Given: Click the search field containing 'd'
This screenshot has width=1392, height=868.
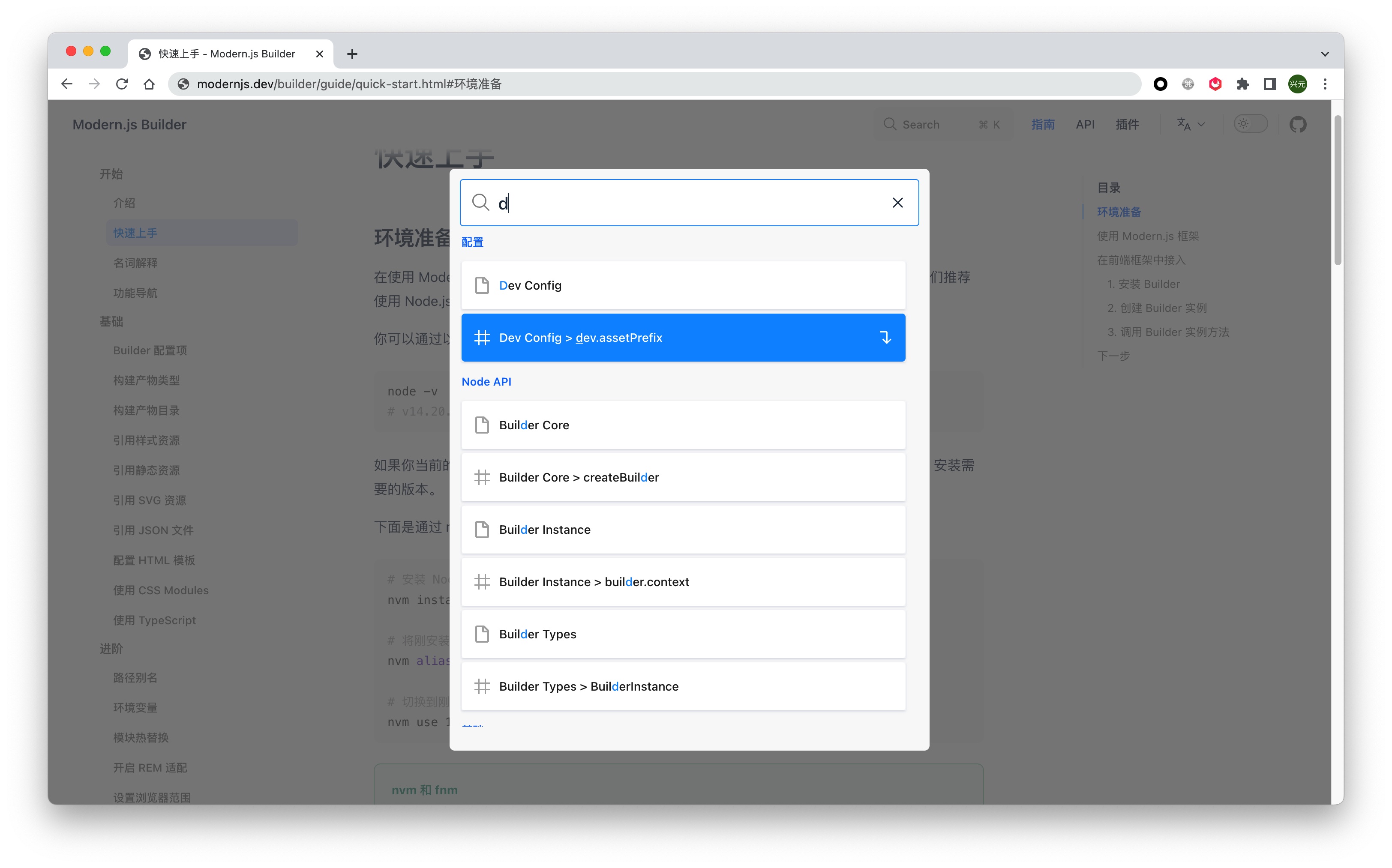Looking at the screenshot, I should 689,203.
